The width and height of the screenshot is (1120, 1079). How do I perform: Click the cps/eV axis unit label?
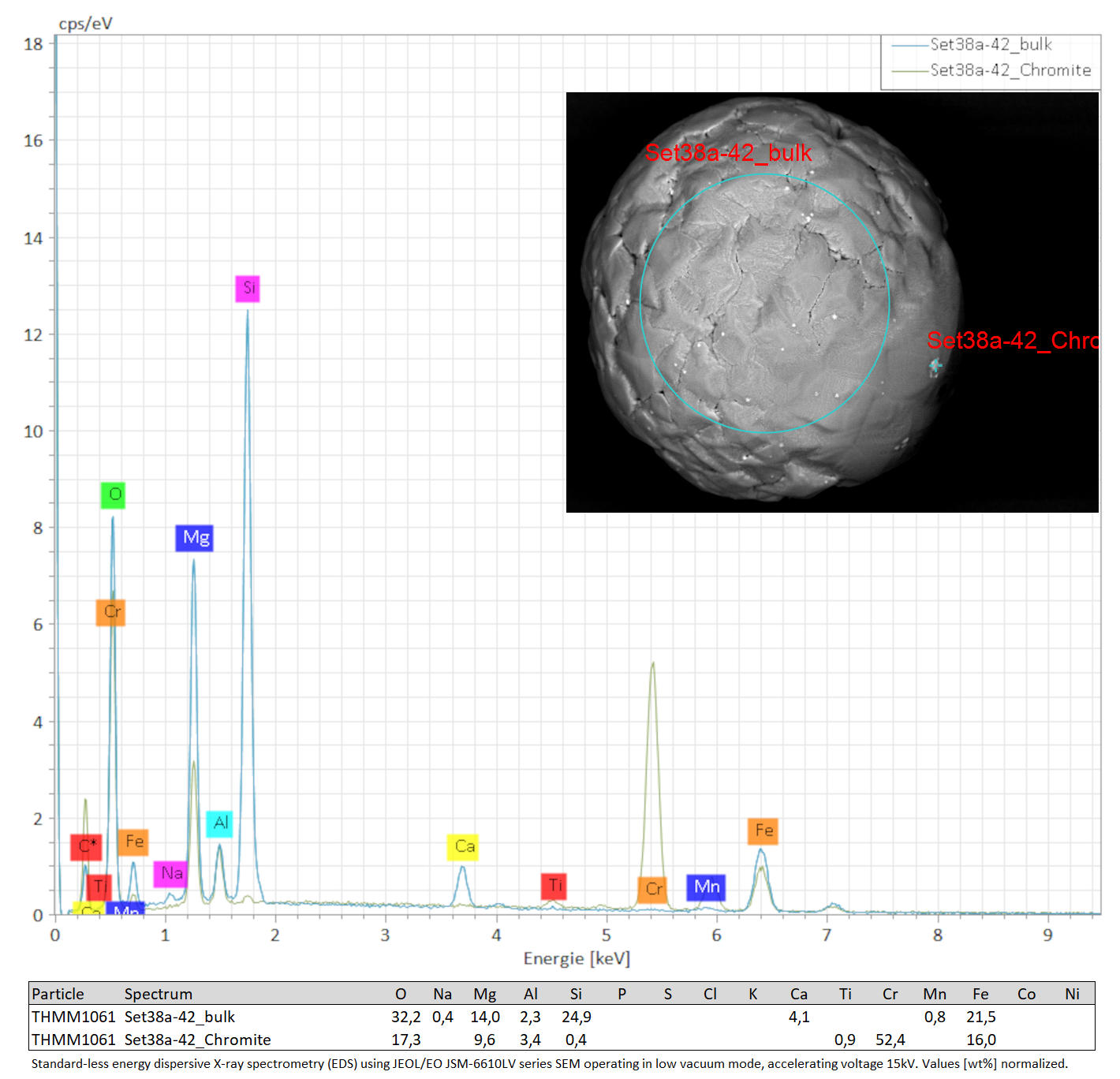(x=85, y=24)
